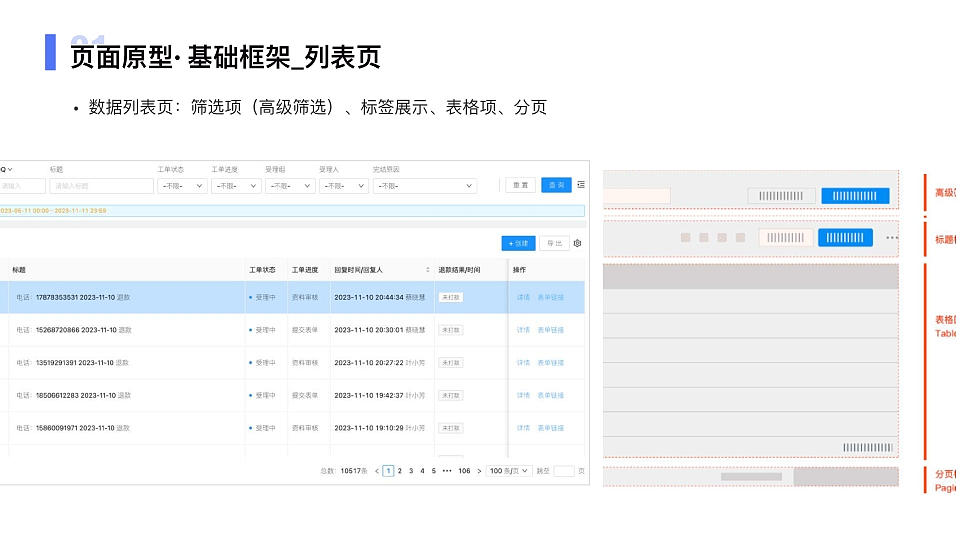Click timestamp 2023-11-10 20:44:34
960x540 pixels.
(369, 298)
